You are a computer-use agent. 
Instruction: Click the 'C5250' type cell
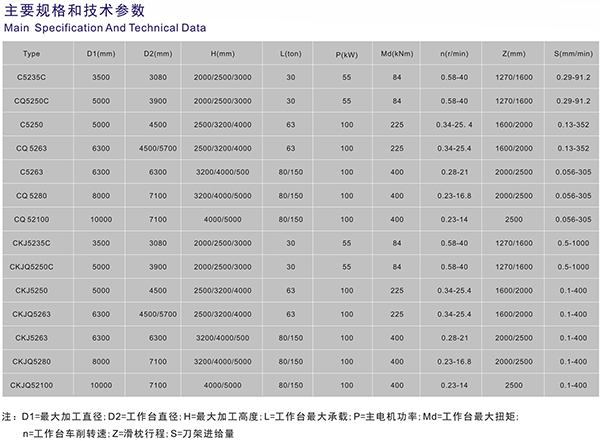pyautogui.click(x=31, y=125)
